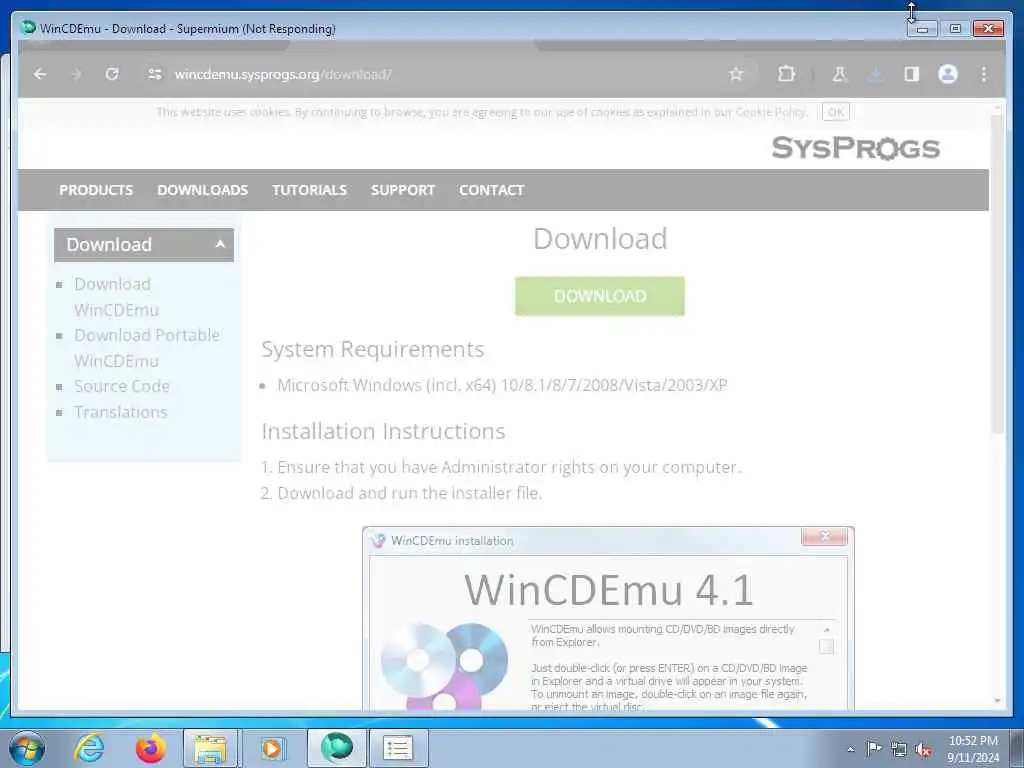
Task: Click the System Requirements heading
Action: [x=372, y=349]
